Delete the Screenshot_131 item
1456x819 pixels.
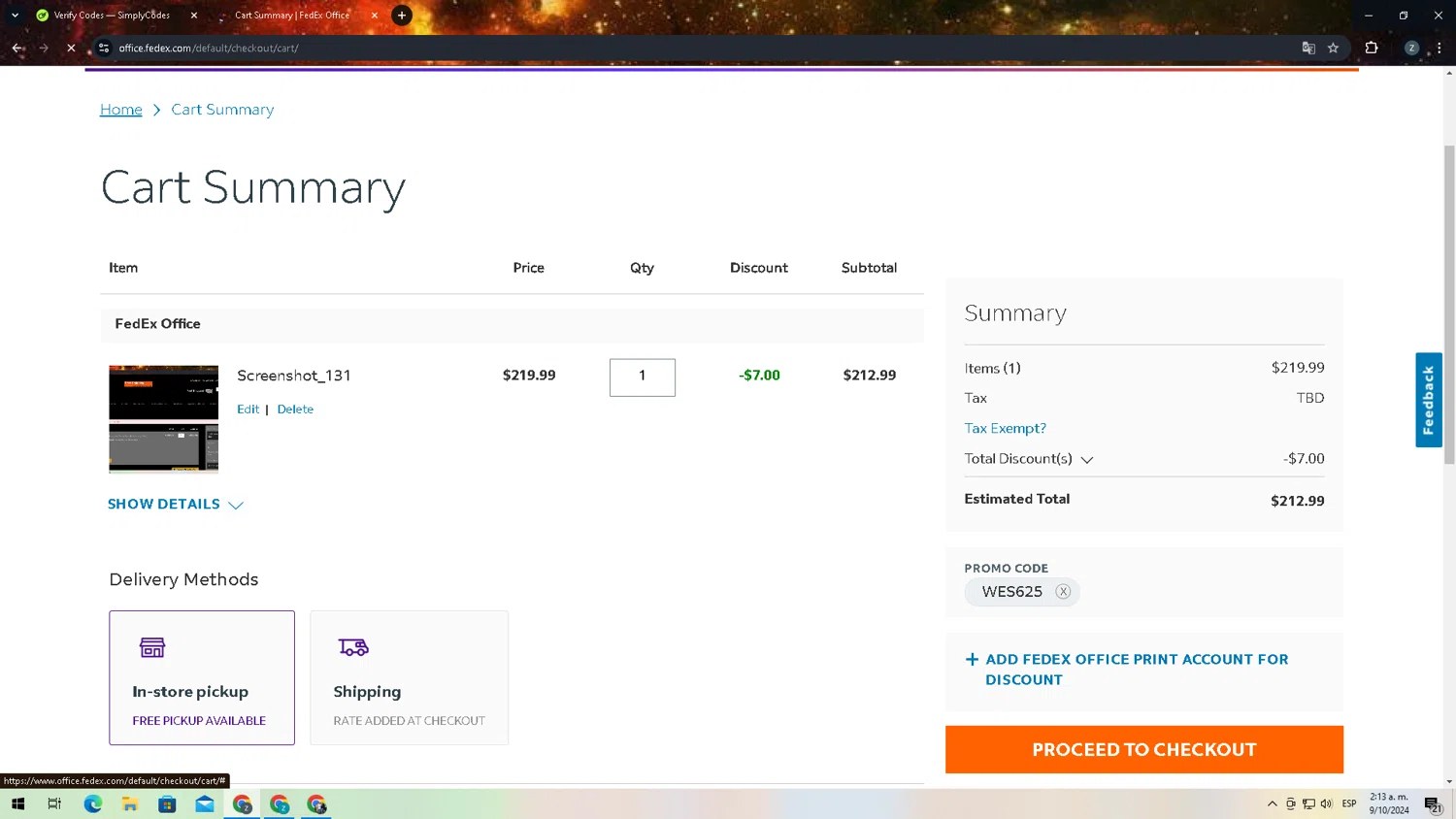coord(295,409)
